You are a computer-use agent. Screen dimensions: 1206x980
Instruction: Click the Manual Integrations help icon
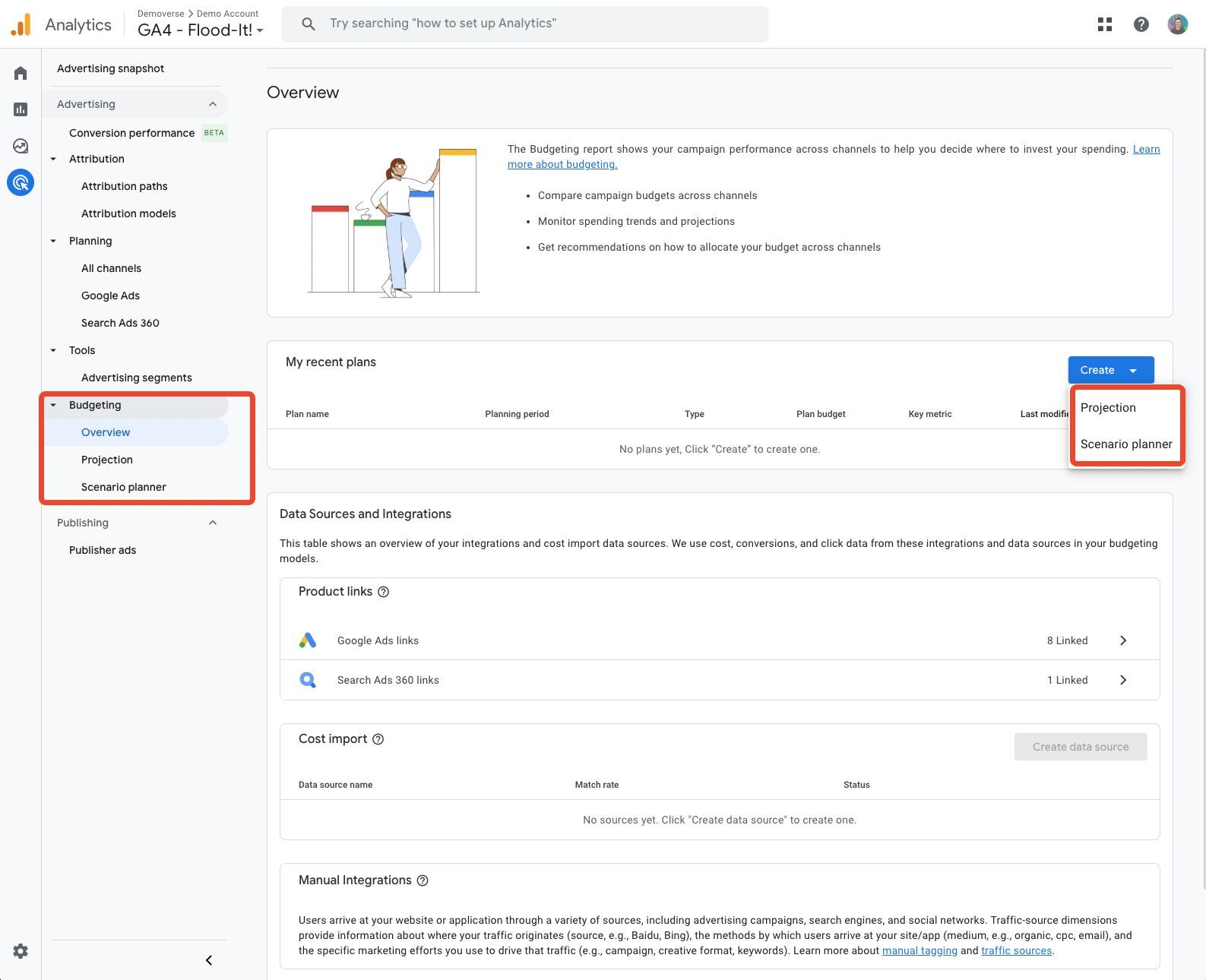pos(423,880)
